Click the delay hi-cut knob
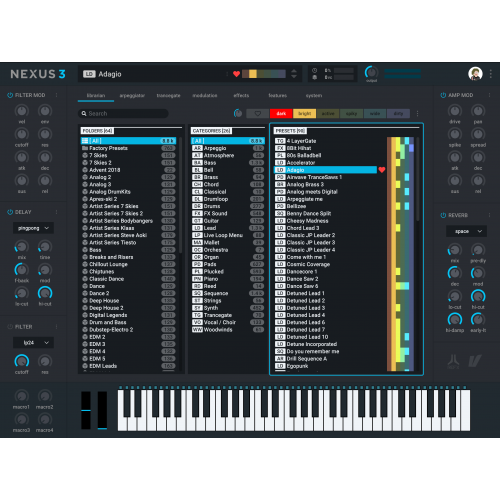The height and width of the screenshot is (500, 500). (45, 293)
